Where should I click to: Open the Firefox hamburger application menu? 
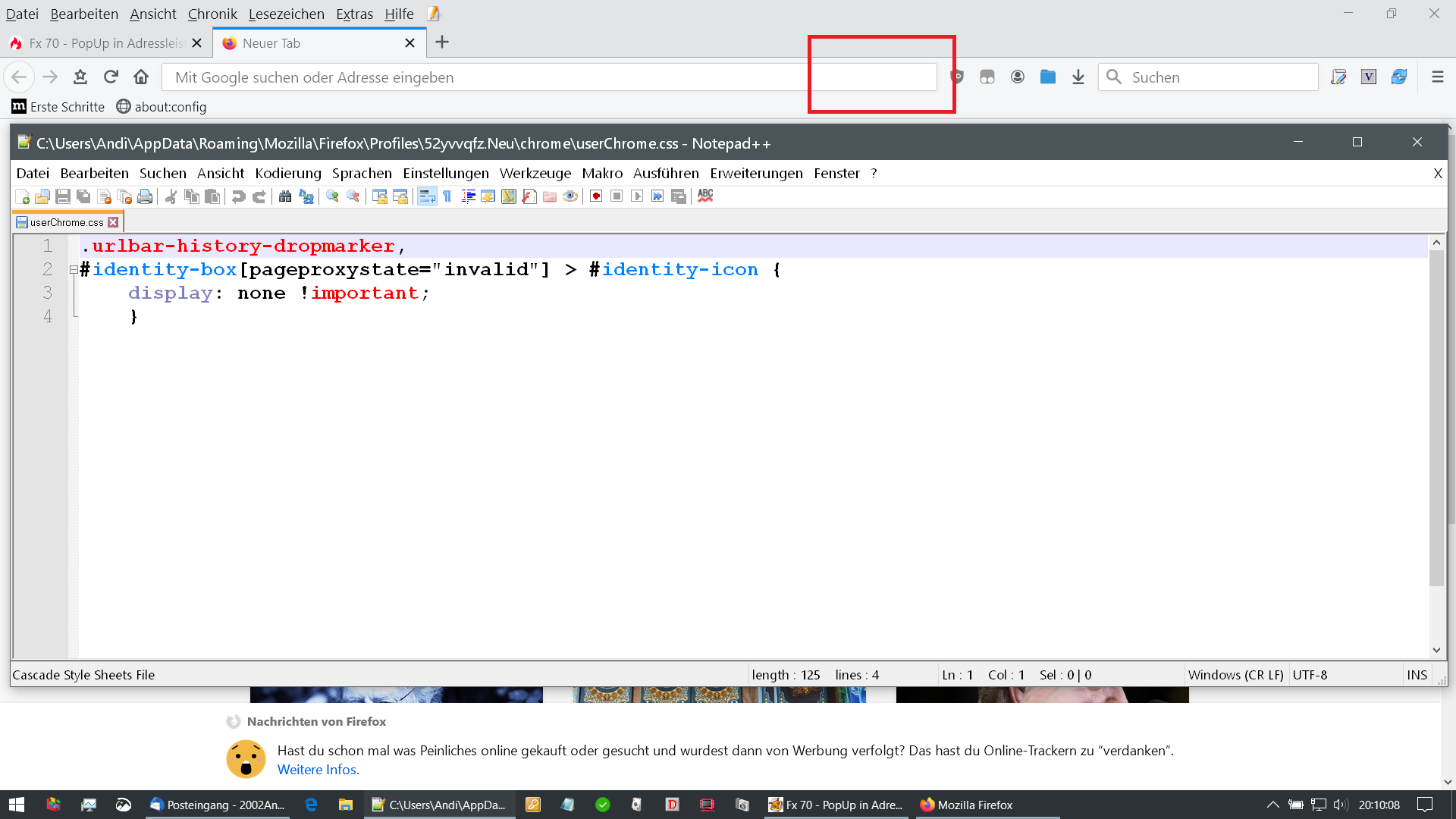[1437, 77]
